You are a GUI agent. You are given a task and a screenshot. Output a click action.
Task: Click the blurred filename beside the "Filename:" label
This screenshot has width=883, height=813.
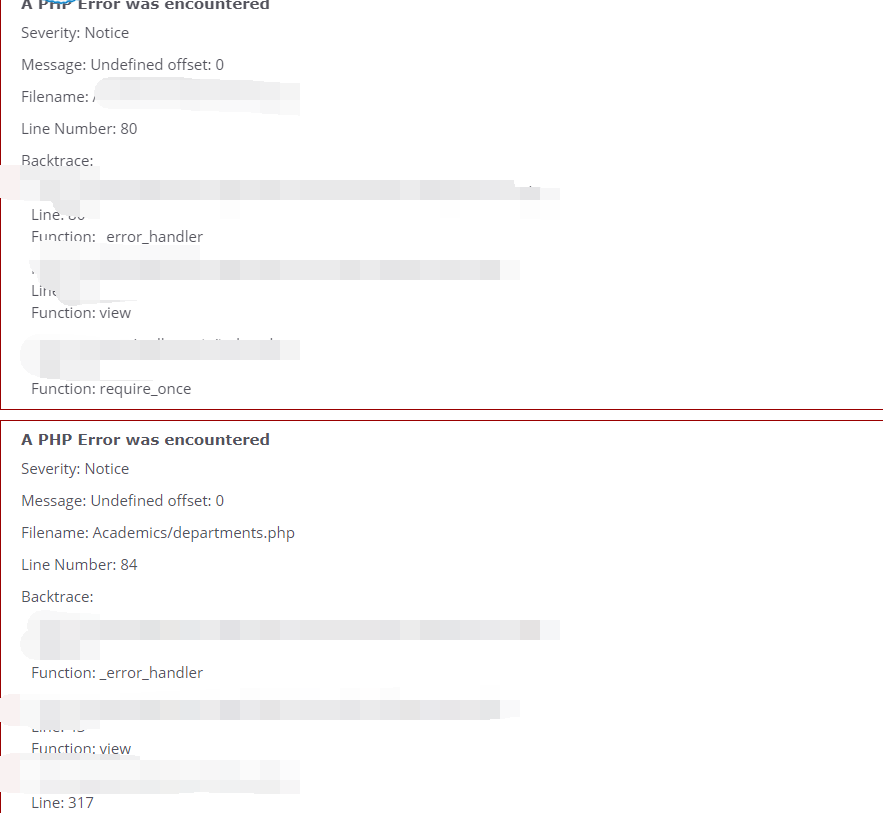coord(197,97)
